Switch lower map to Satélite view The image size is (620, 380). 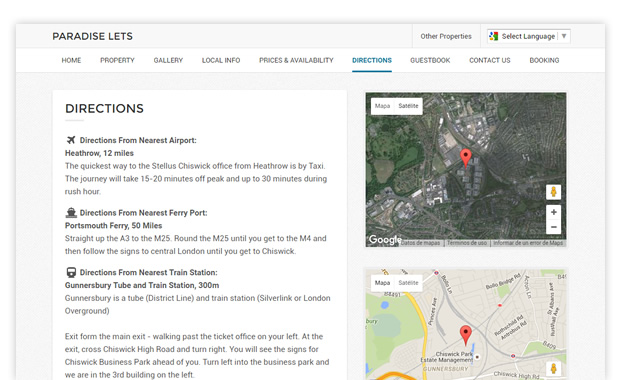click(408, 283)
